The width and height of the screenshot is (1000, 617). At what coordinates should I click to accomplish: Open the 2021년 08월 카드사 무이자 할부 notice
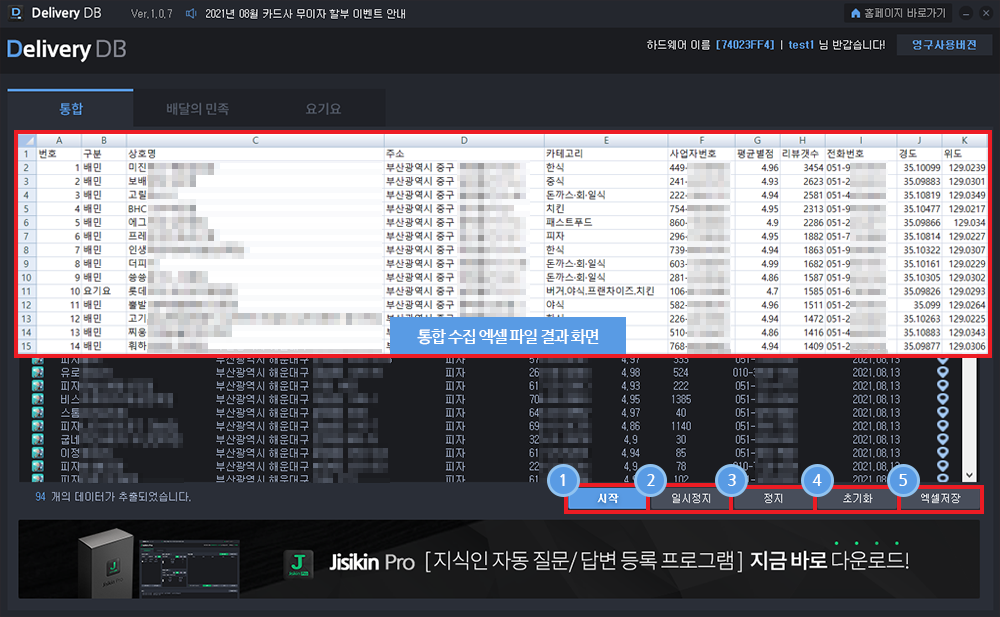tap(305, 13)
